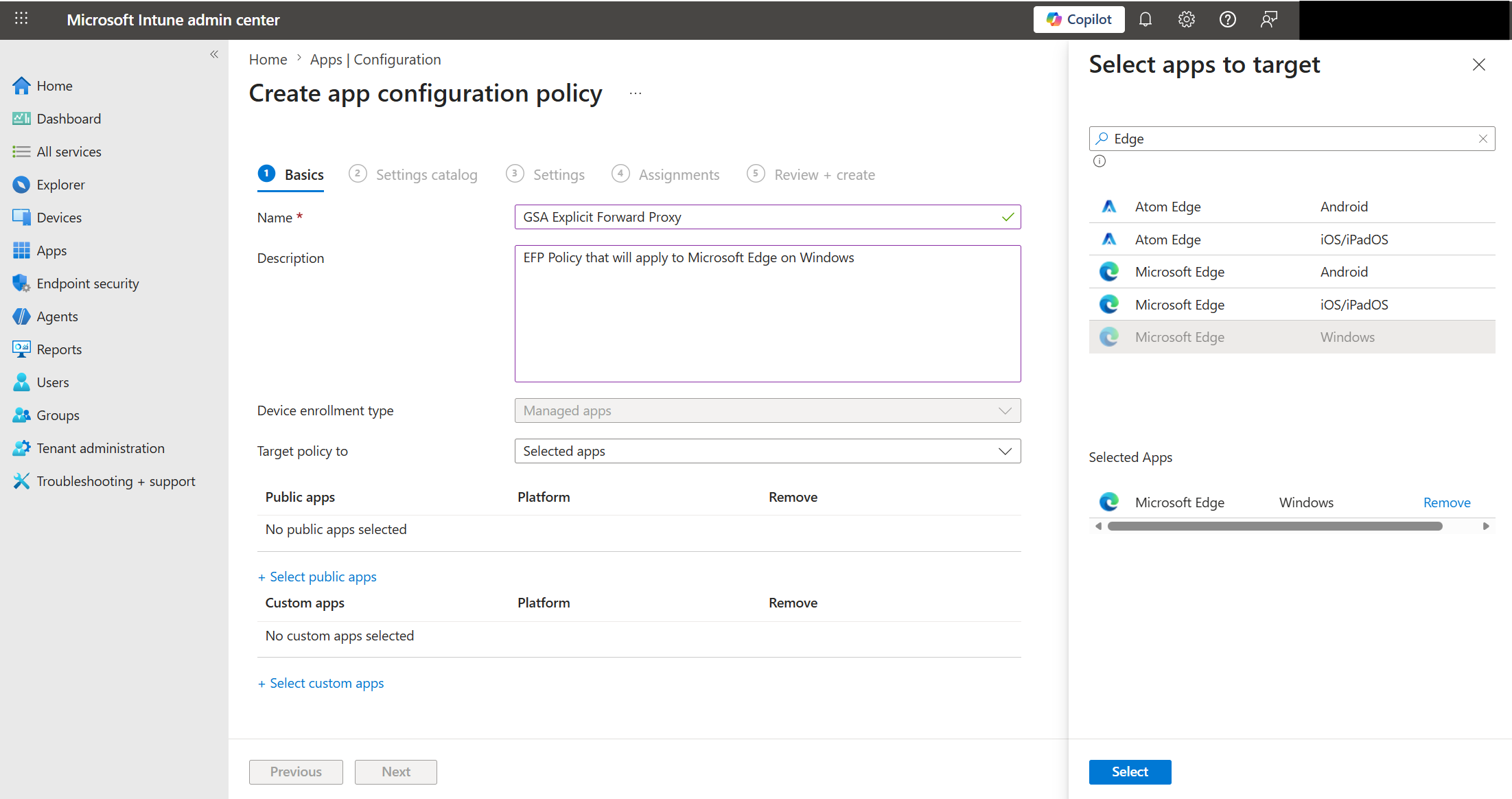Click the Name input field
1512x799 pixels.
pyautogui.click(x=767, y=217)
